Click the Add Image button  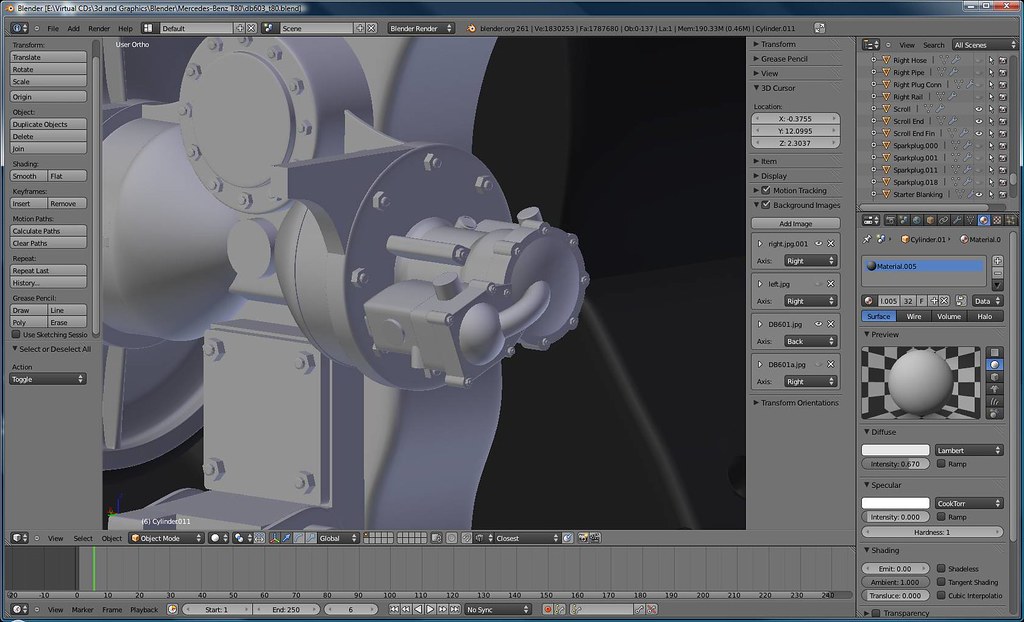click(795, 223)
